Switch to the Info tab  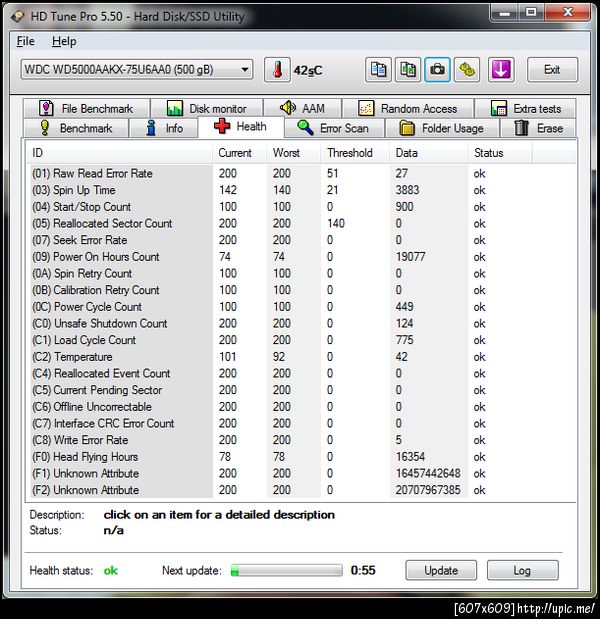tap(164, 128)
